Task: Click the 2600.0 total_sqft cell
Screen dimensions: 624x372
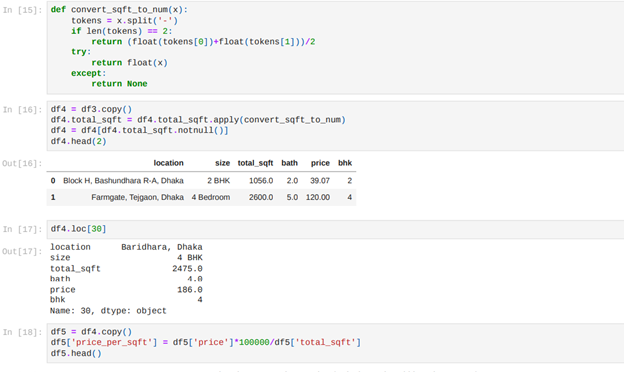Action: pyautogui.click(x=261, y=197)
